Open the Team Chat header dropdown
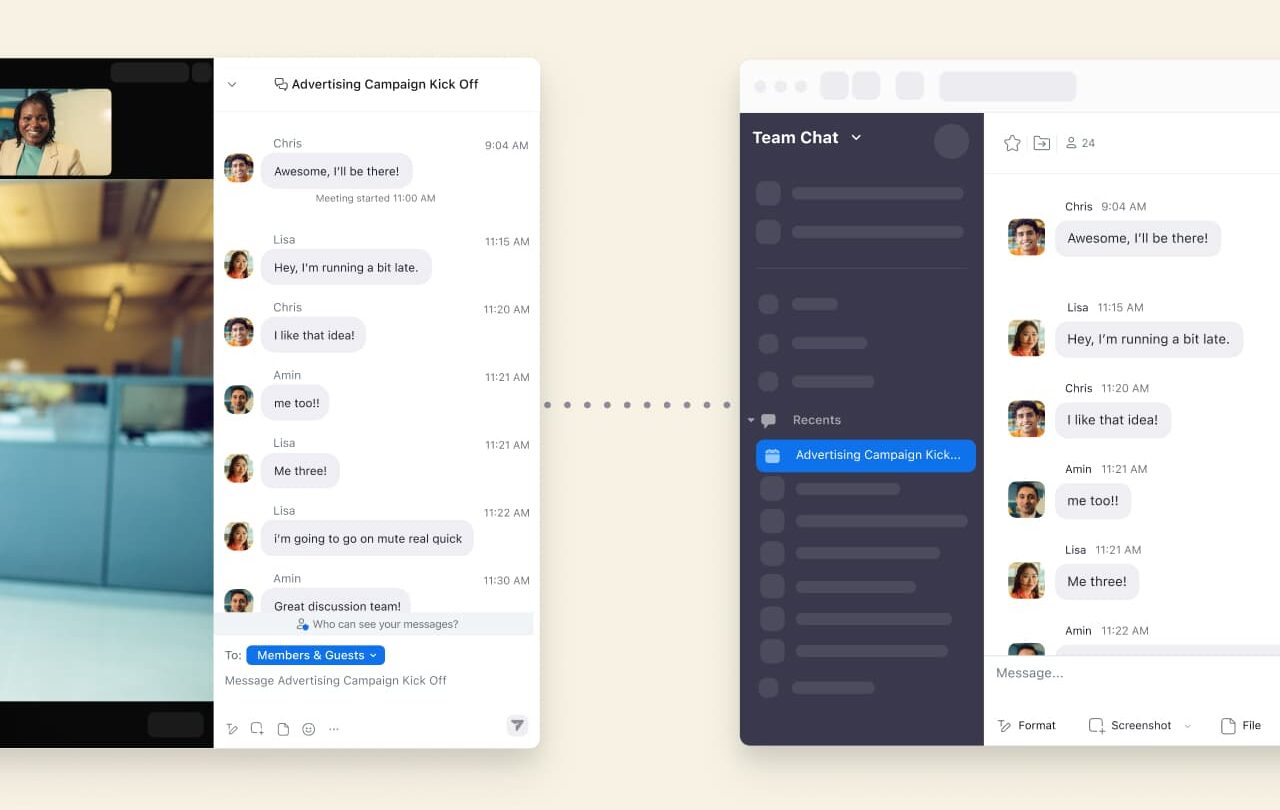Viewport: 1280px width, 810px height. 856,138
